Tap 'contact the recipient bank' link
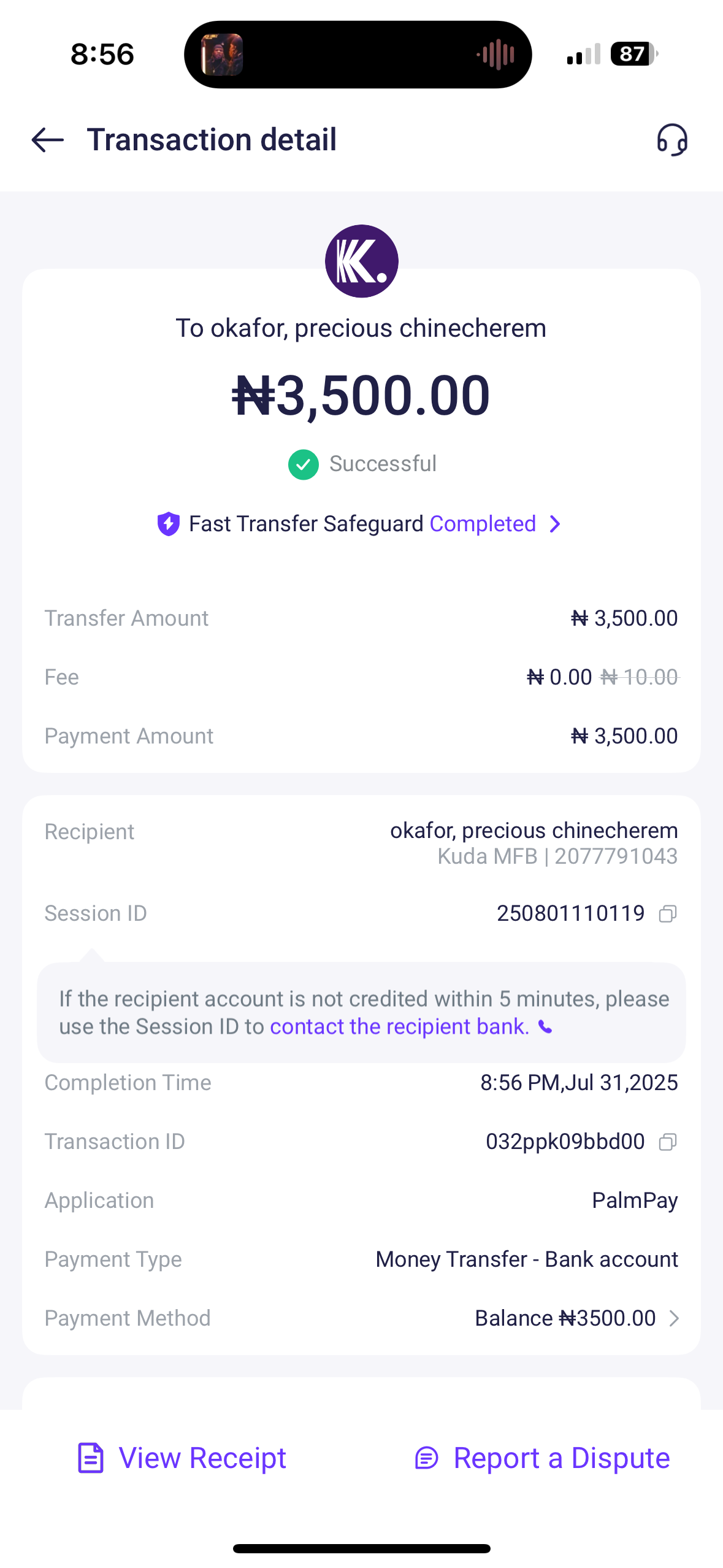Viewport: 723px width, 1568px height. tap(399, 1027)
